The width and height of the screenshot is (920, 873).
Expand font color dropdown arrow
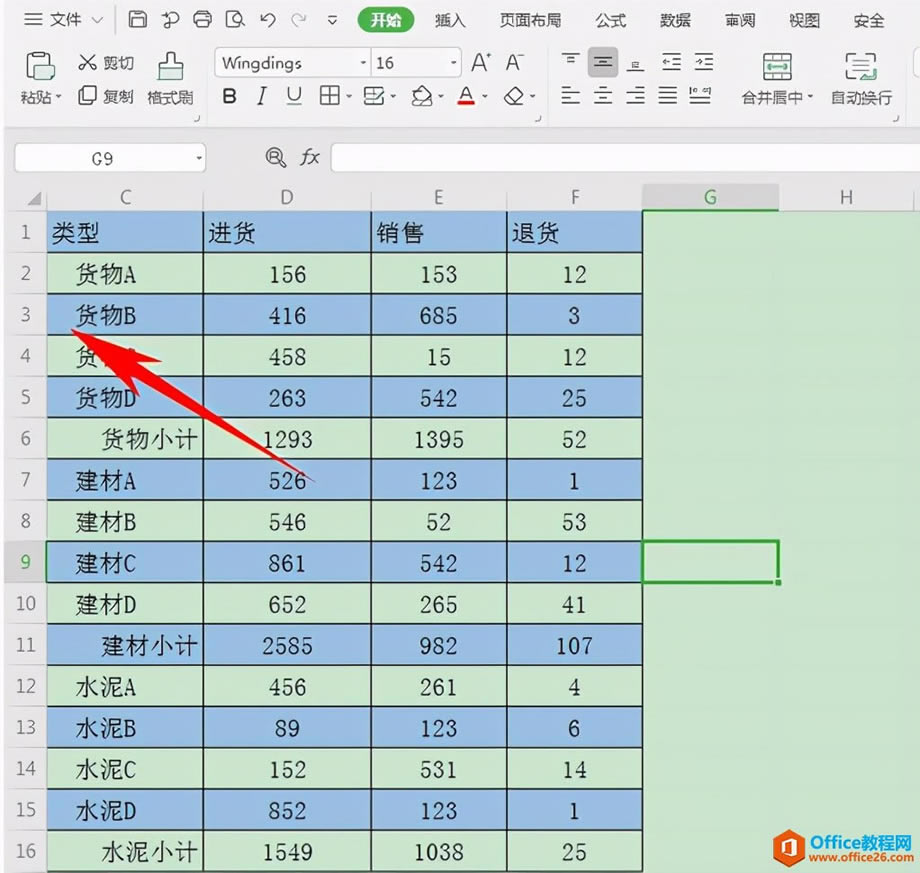tap(485, 96)
